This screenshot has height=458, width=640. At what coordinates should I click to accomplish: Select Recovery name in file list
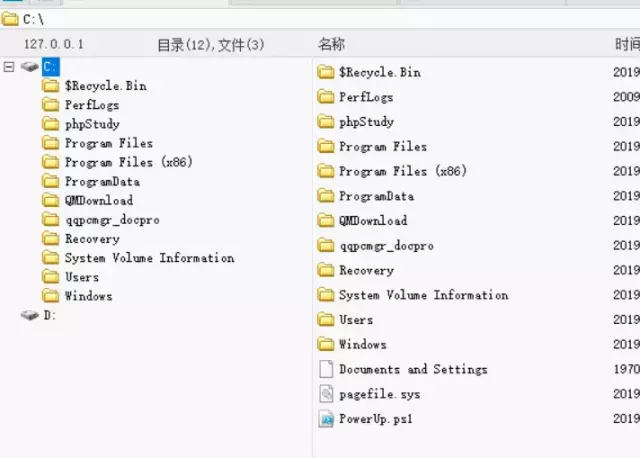(367, 270)
